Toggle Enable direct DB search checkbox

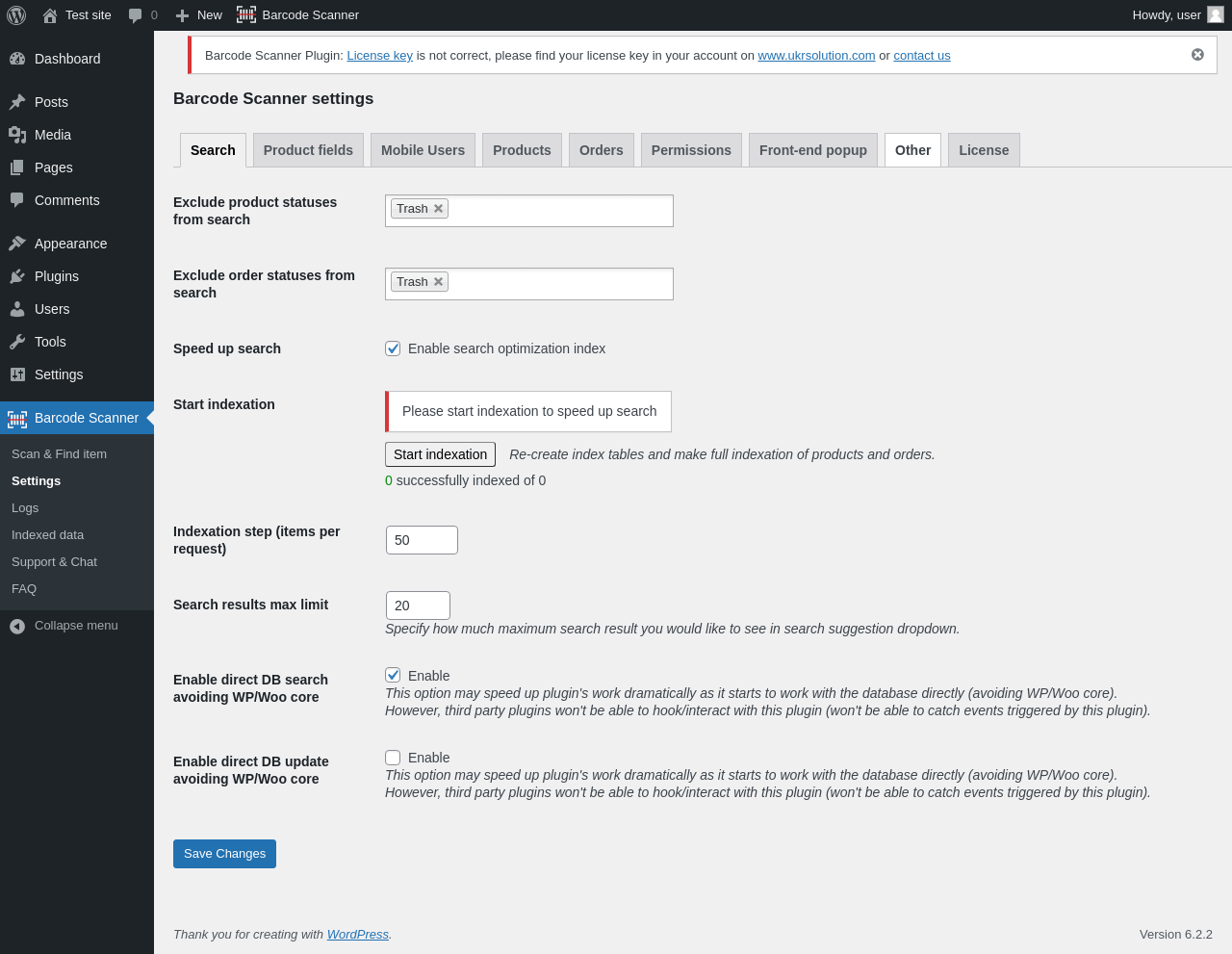tap(393, 675)
